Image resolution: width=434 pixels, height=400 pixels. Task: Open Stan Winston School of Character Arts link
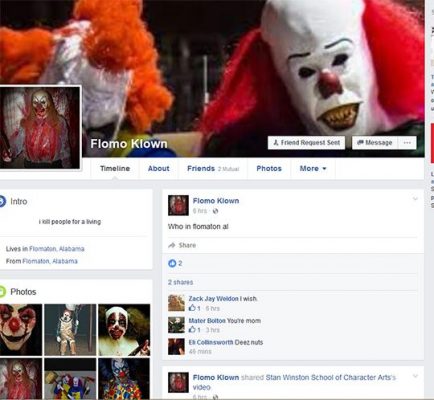[331, 377]
